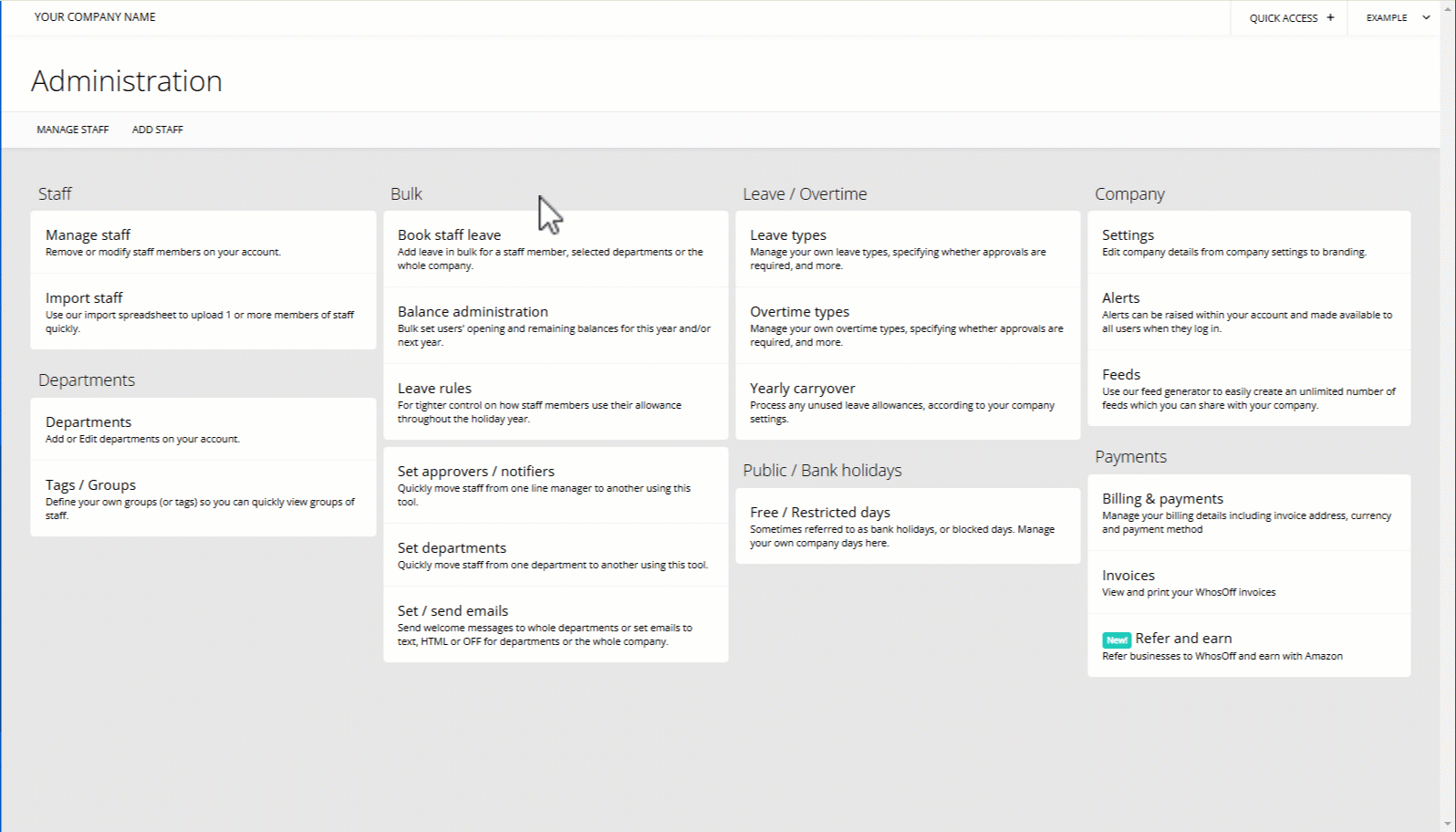Open Balance administration tool
1456x832 pixels.
(x=556, y=326)
